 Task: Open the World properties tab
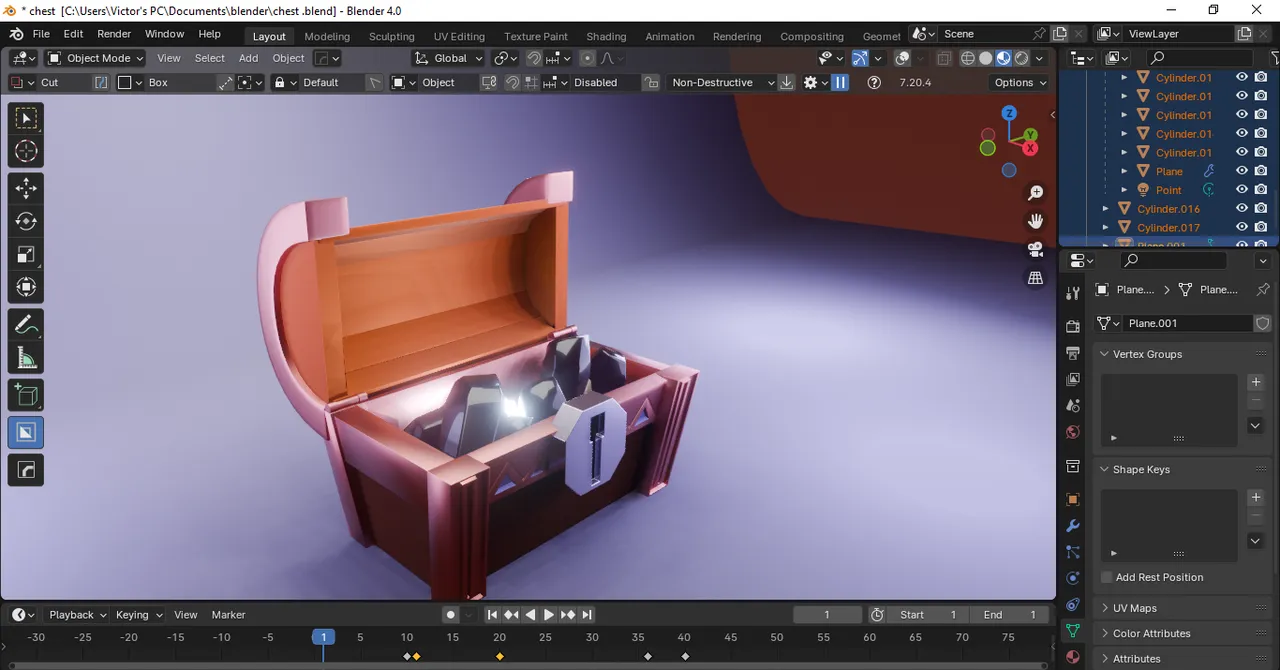pyautogui.click(x=1073, y=432)
